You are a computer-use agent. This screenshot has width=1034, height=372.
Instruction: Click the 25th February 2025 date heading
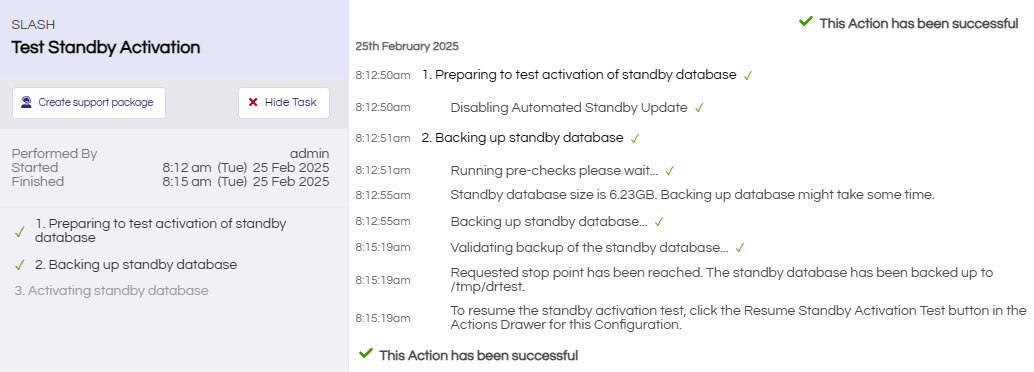click(x=407, y=47)
